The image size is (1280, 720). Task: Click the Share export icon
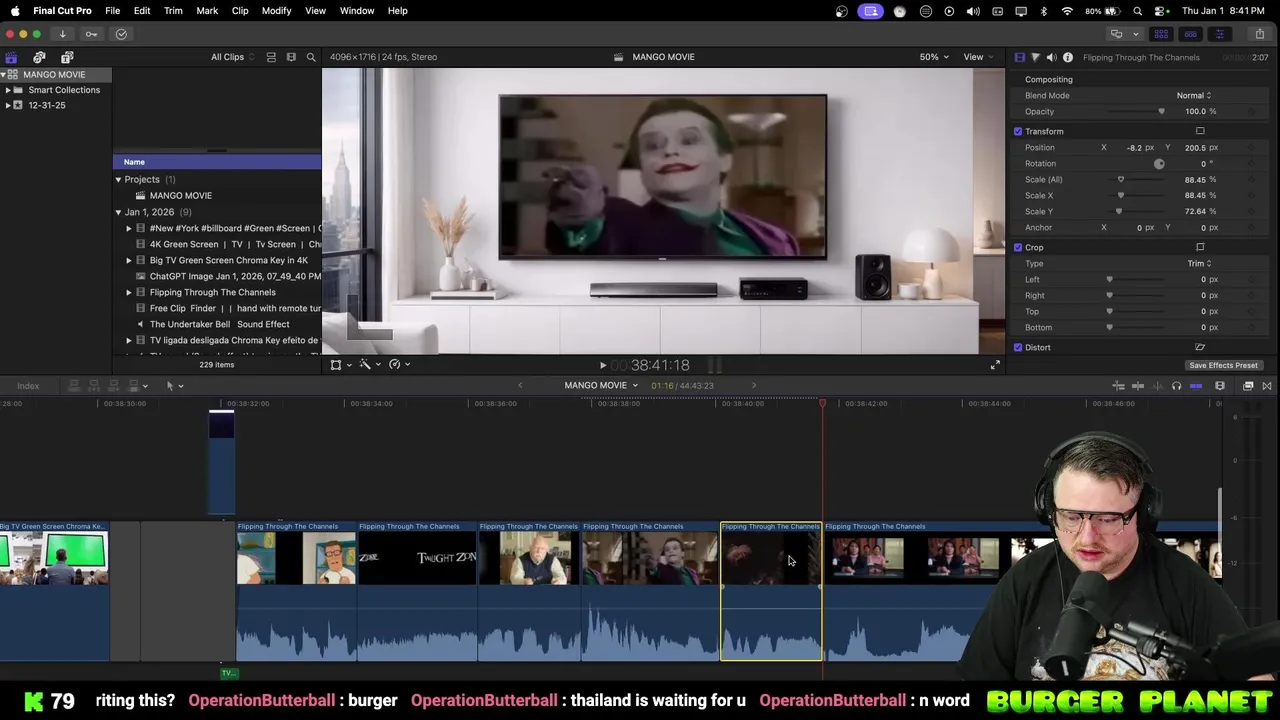[1259, 34]
